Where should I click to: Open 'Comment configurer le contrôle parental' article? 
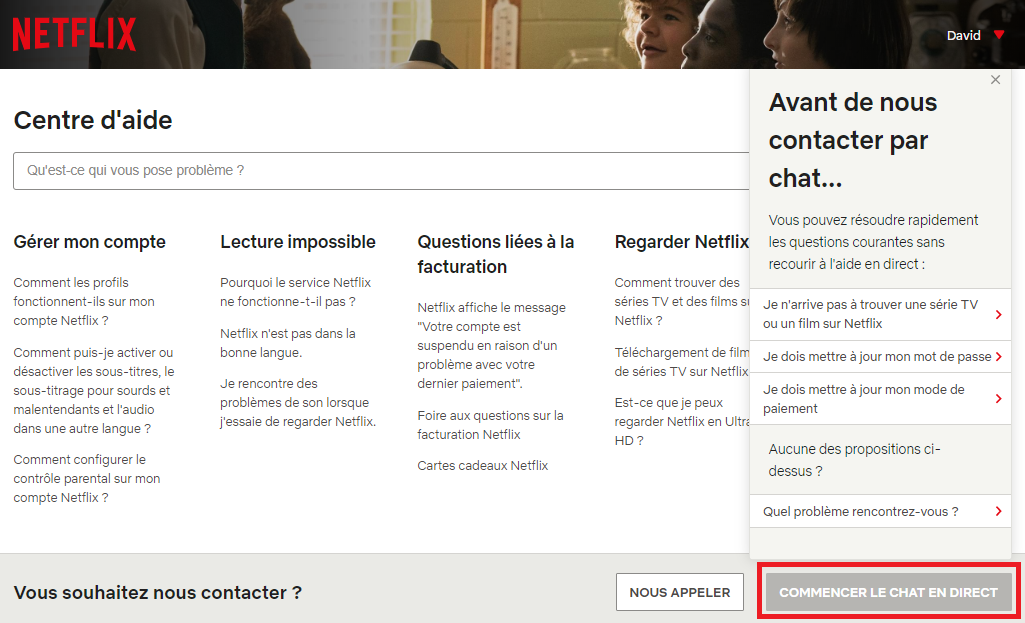86,479
